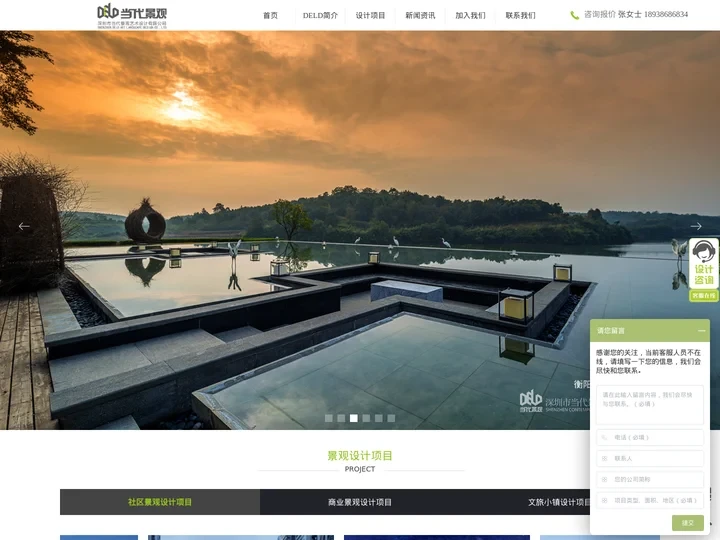Click the grid icon in 您的公司简称 field
This screenshot has width=720, height=540.
coord(604,479)
